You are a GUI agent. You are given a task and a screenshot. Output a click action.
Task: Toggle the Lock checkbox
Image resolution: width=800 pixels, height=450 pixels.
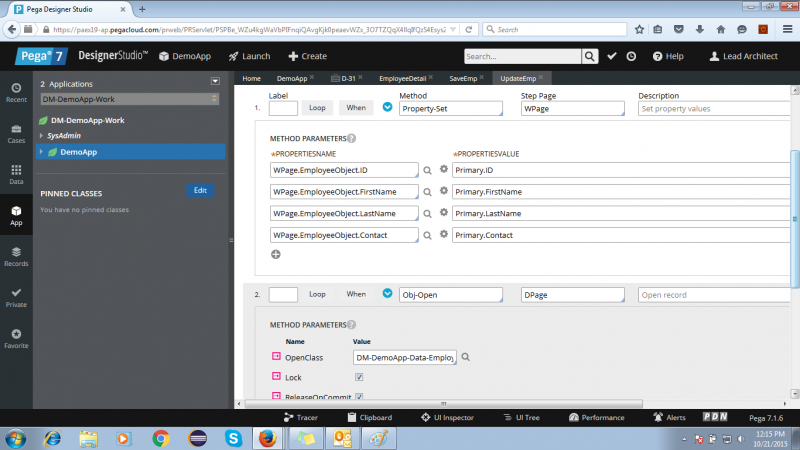tap(359, 377)
